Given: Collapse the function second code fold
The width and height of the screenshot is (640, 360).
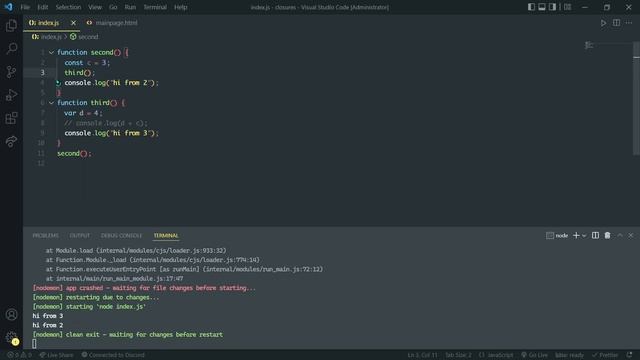Looking at the screenshot, I should pos(51,52).
